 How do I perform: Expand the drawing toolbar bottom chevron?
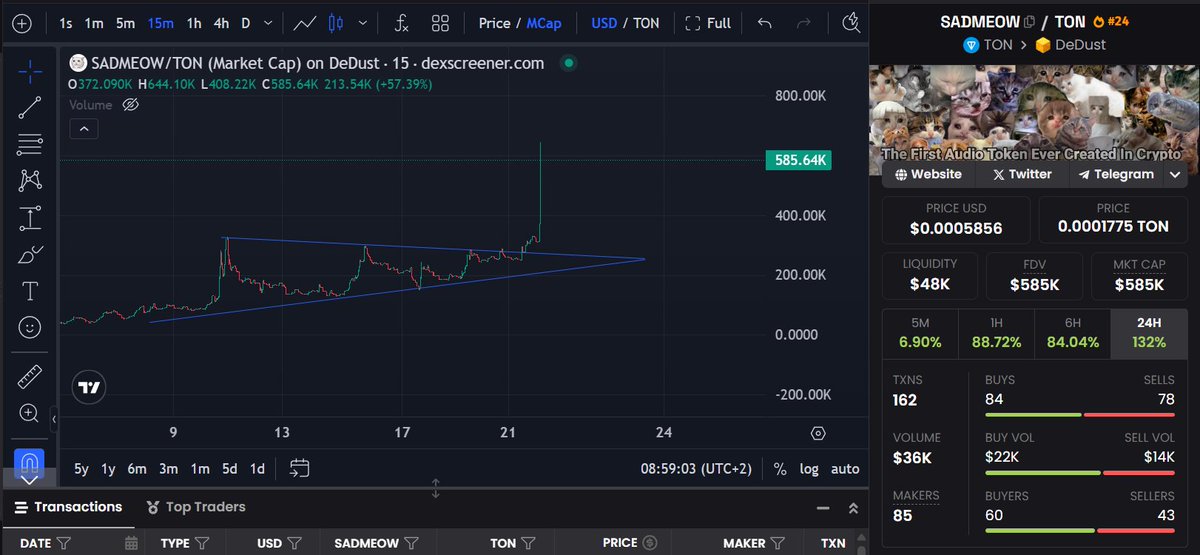[x=30, y=479]
